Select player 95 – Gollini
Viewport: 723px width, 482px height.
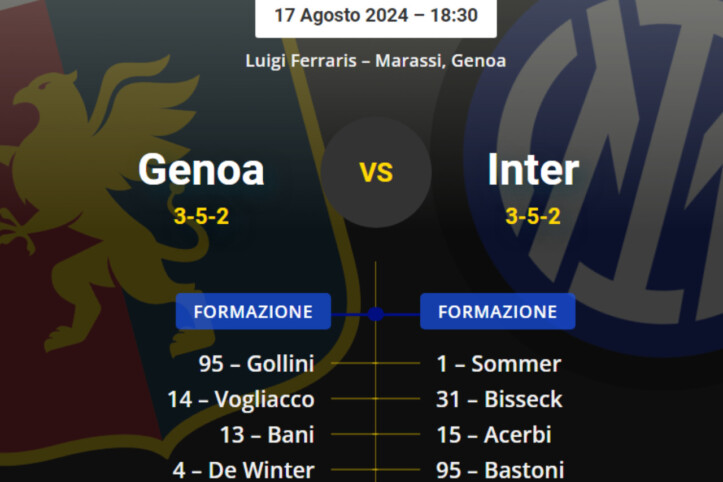[x=256, y=364]
